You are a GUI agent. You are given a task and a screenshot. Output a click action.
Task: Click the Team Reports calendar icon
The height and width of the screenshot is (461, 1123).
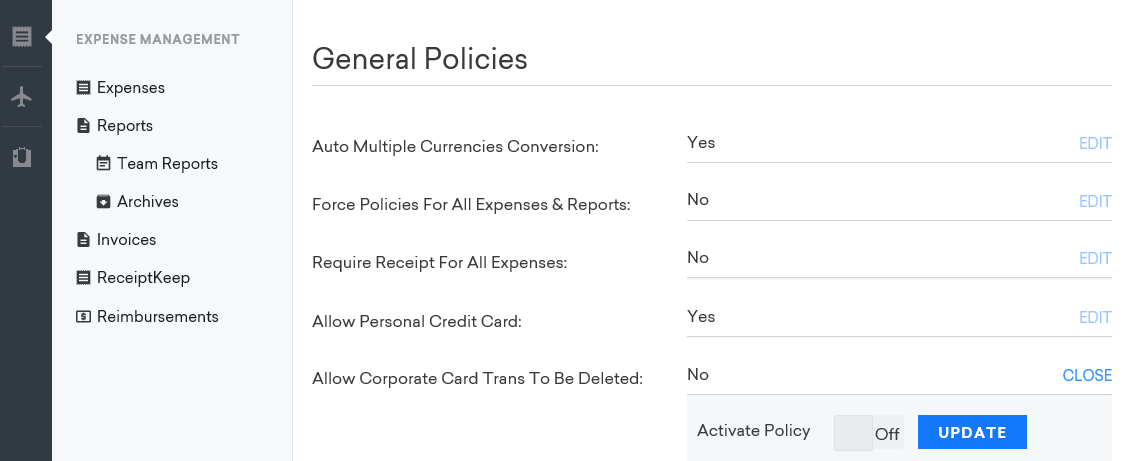tap(104, 164)
